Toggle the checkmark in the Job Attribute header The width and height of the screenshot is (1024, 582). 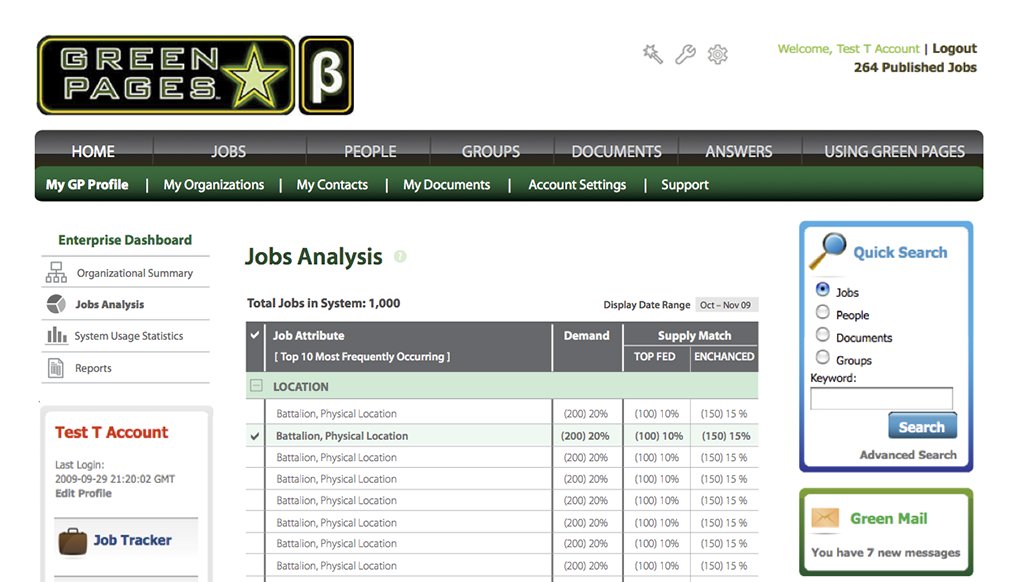255,335
